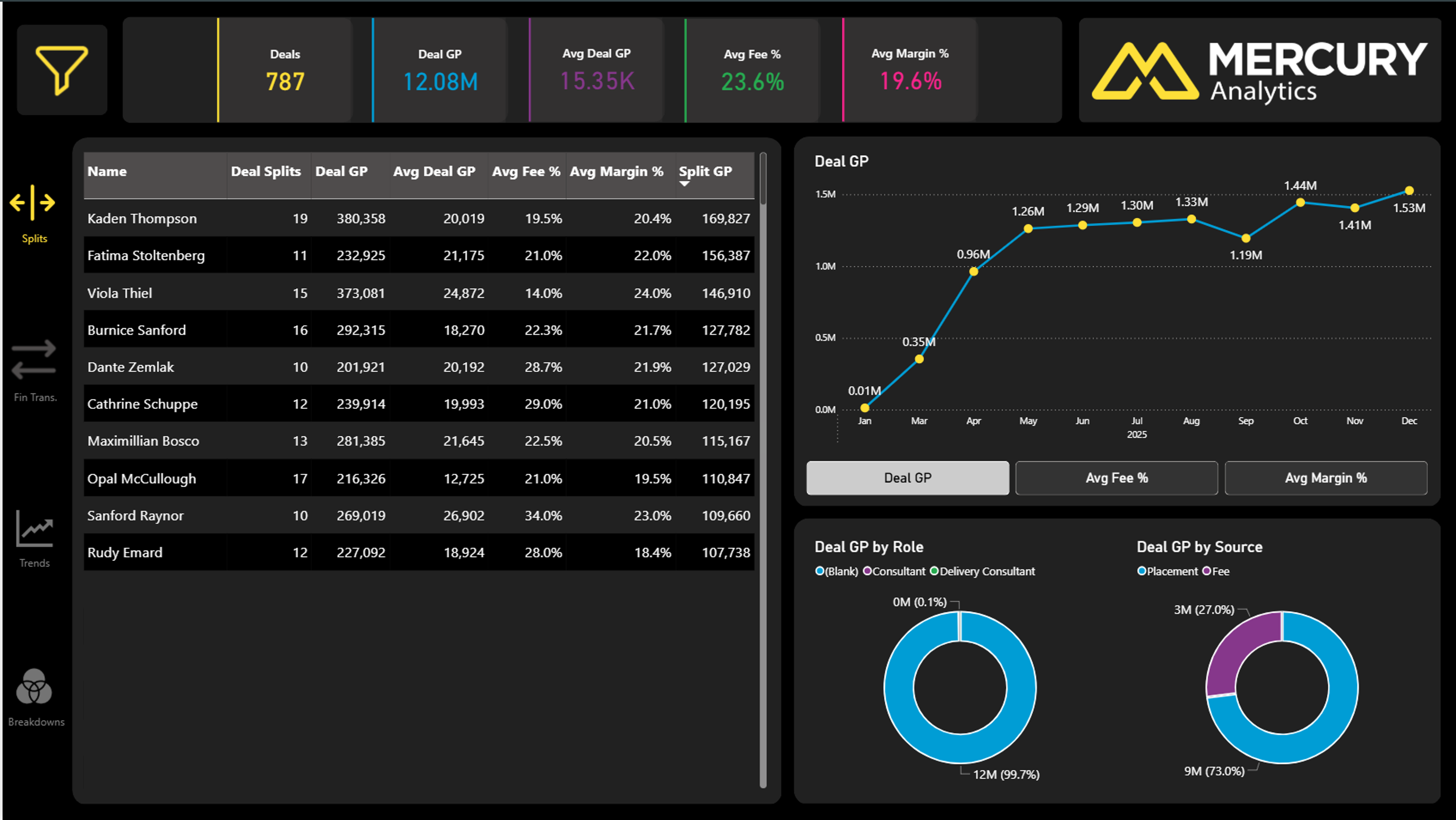
Task: Select the Splits navigation icon
Action: point(33,203)
